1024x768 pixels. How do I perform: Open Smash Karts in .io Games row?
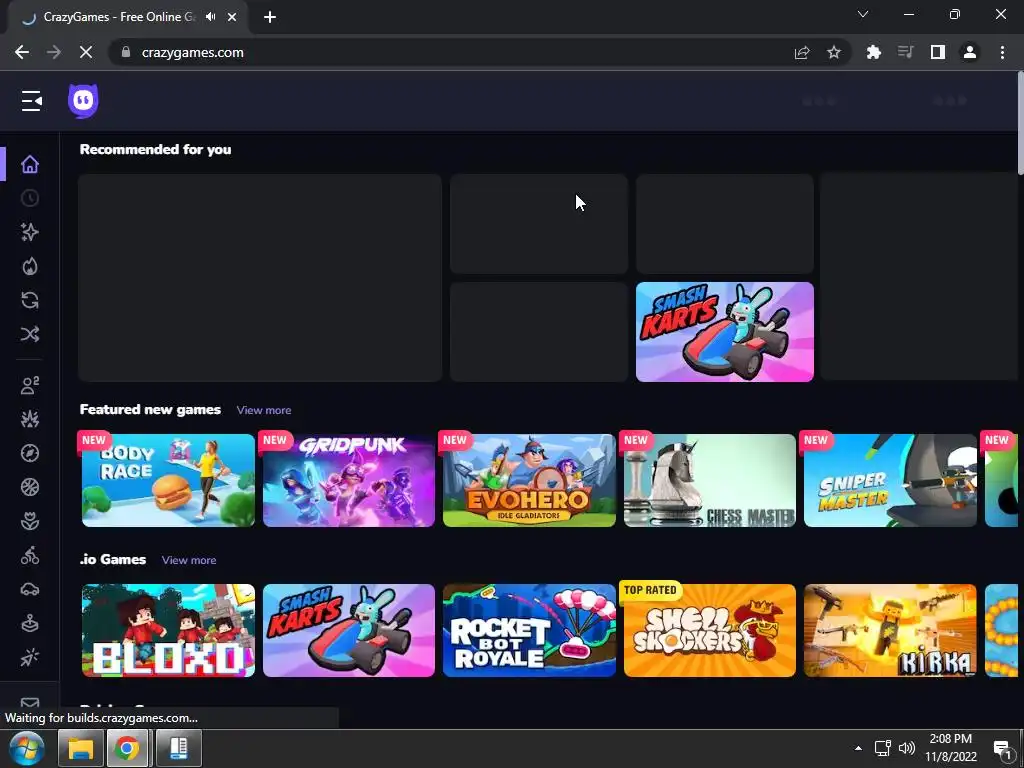point(349,630)
